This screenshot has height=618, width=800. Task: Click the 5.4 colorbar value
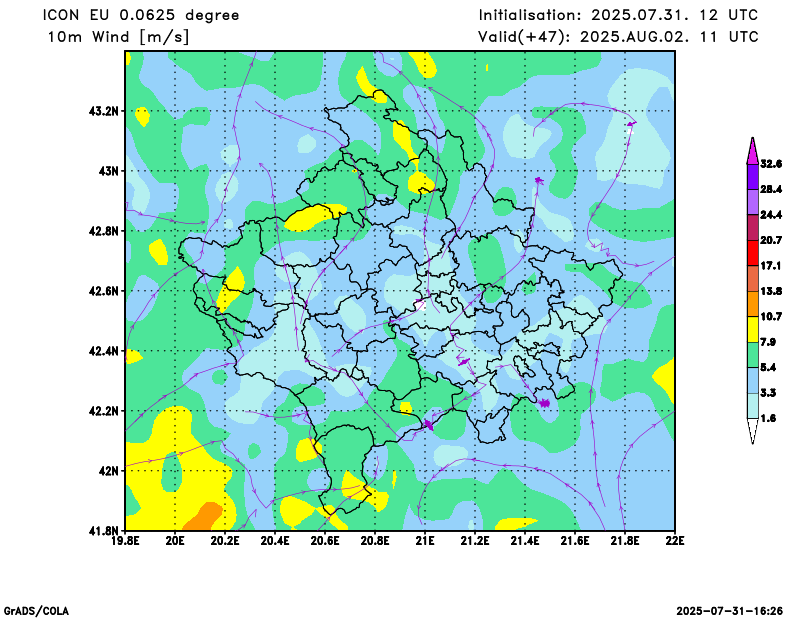point(768,367)
